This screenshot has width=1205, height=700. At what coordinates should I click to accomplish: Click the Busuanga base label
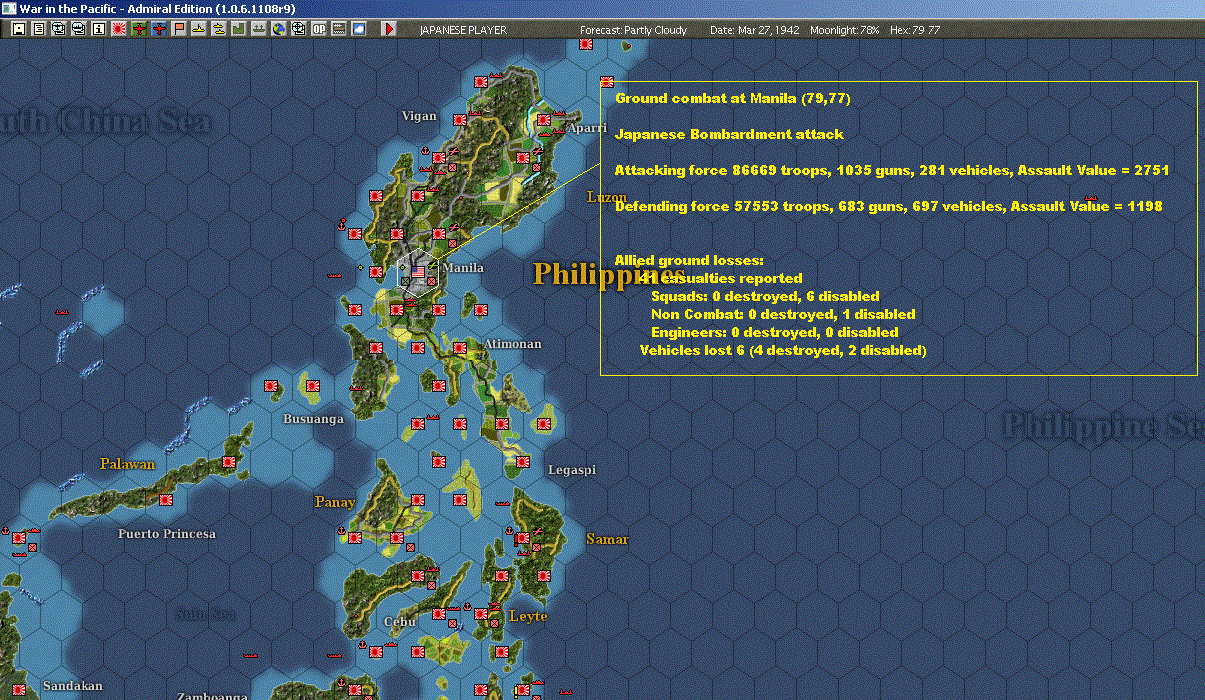pyautogui.click(x=313, y=419)
